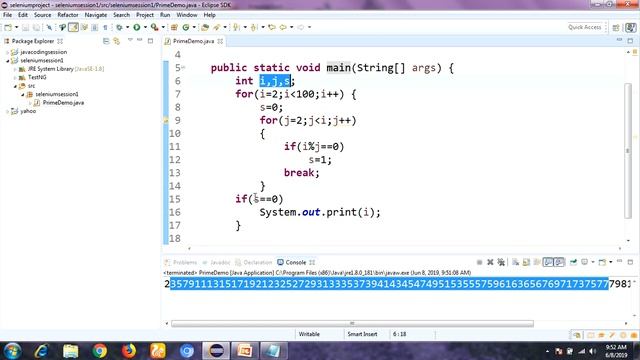The image size is (640, 360).
Task: Click the console horizontal scrollbar
Action: [x=352, y=324]
